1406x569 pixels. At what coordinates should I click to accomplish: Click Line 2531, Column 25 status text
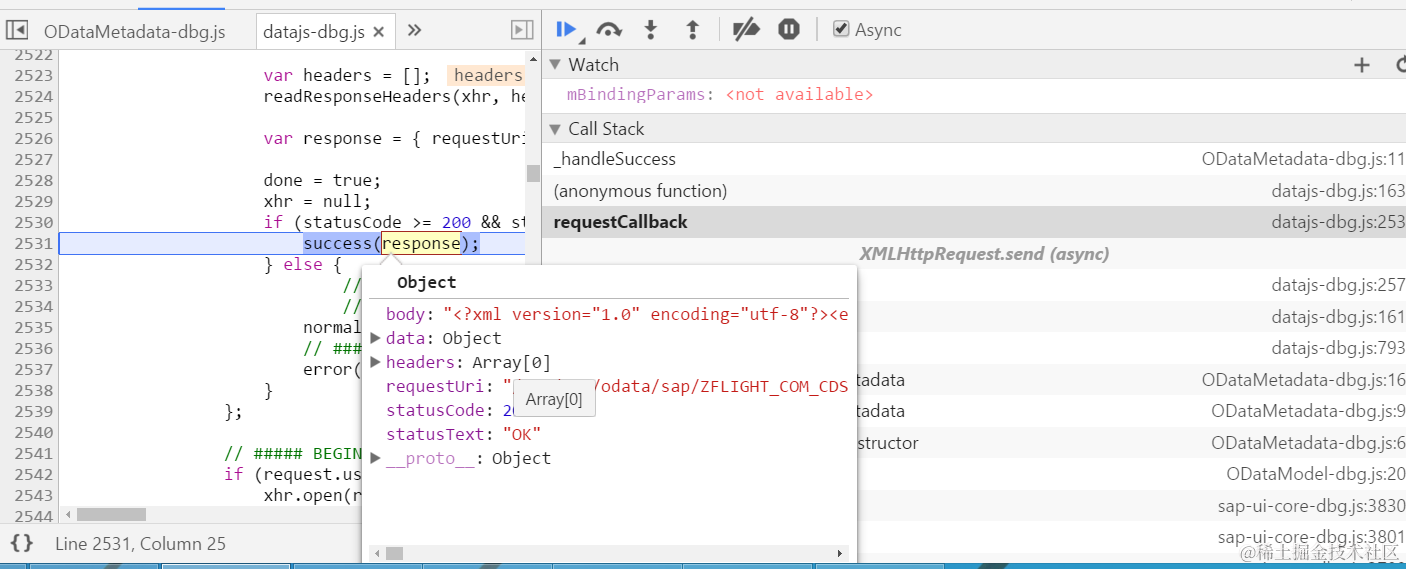[x=140, y=544]
